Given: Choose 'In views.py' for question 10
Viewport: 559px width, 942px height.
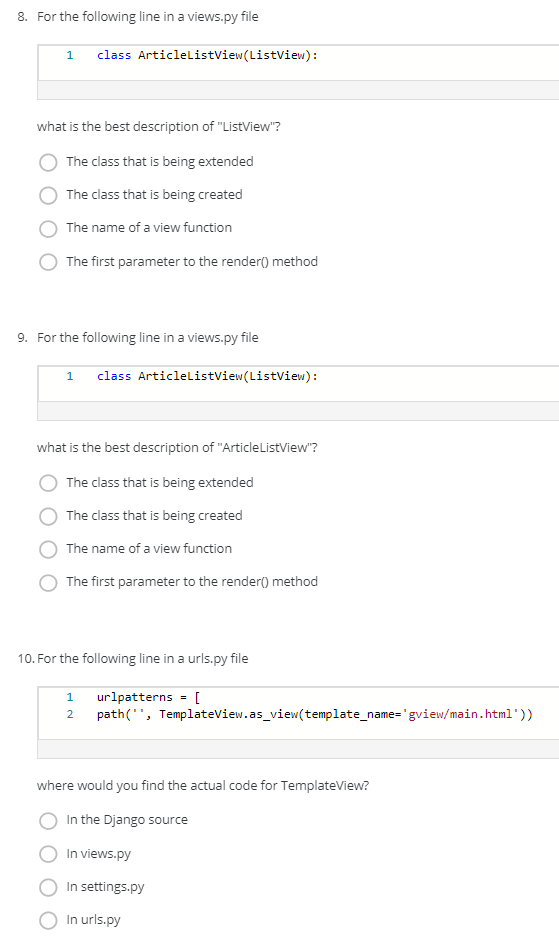Looking at the screenshot, I should tap(48, 854).
